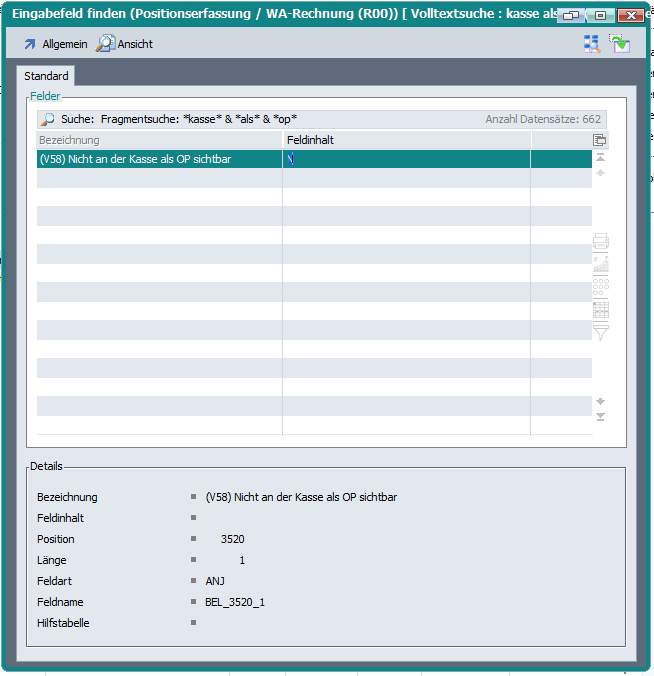
Task: Select the row "(V58) Nicht an der Kasse"
Action: pos(159,159)
